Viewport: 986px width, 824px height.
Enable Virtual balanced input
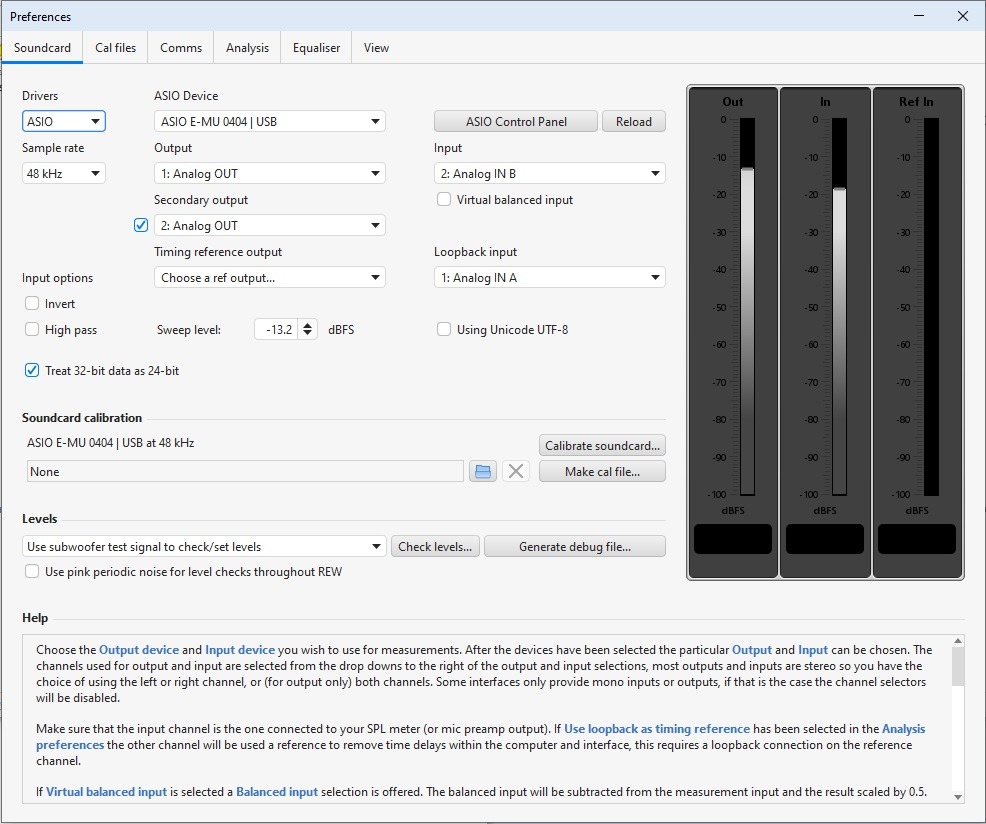point(444,199)
